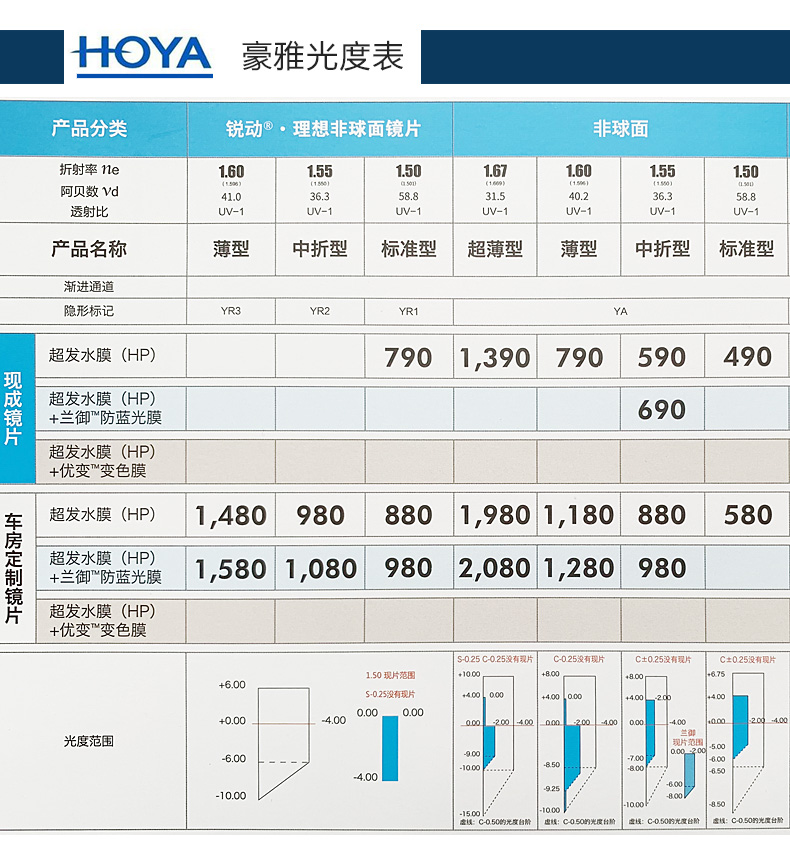The width and height of the screenshot is (790, 865).
Task: Open the C-0.25没有现片 range diagram
Action: click(579, 739)
